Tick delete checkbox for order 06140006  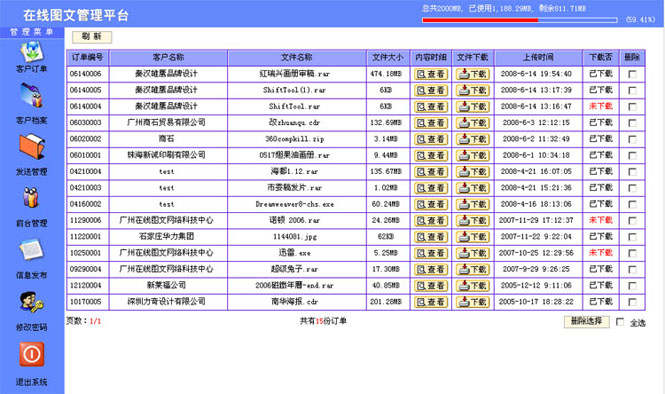tap(632, 74)
